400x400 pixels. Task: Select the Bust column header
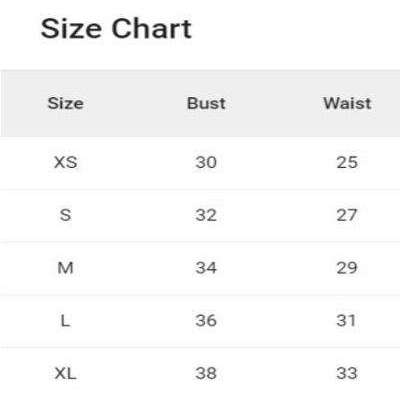[206, 103]
